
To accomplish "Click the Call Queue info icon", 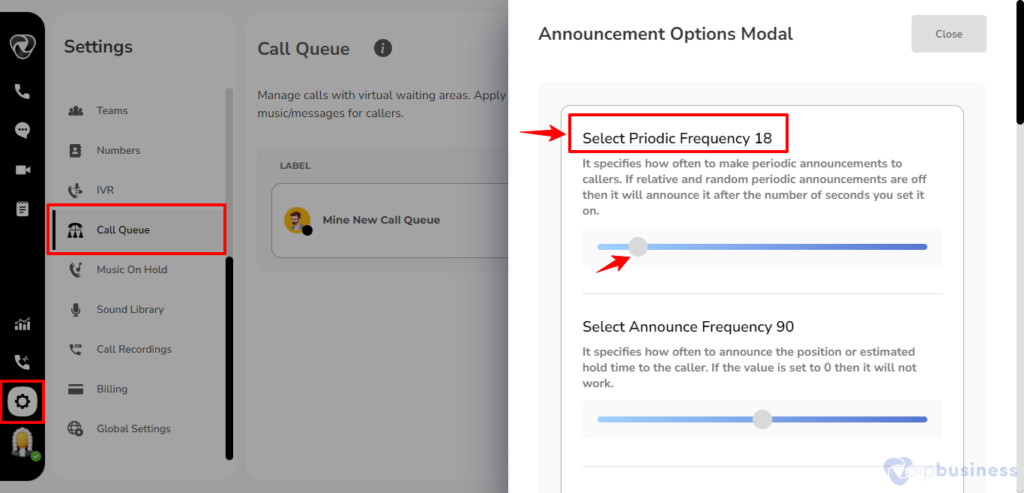I will (x=383, y=48).
